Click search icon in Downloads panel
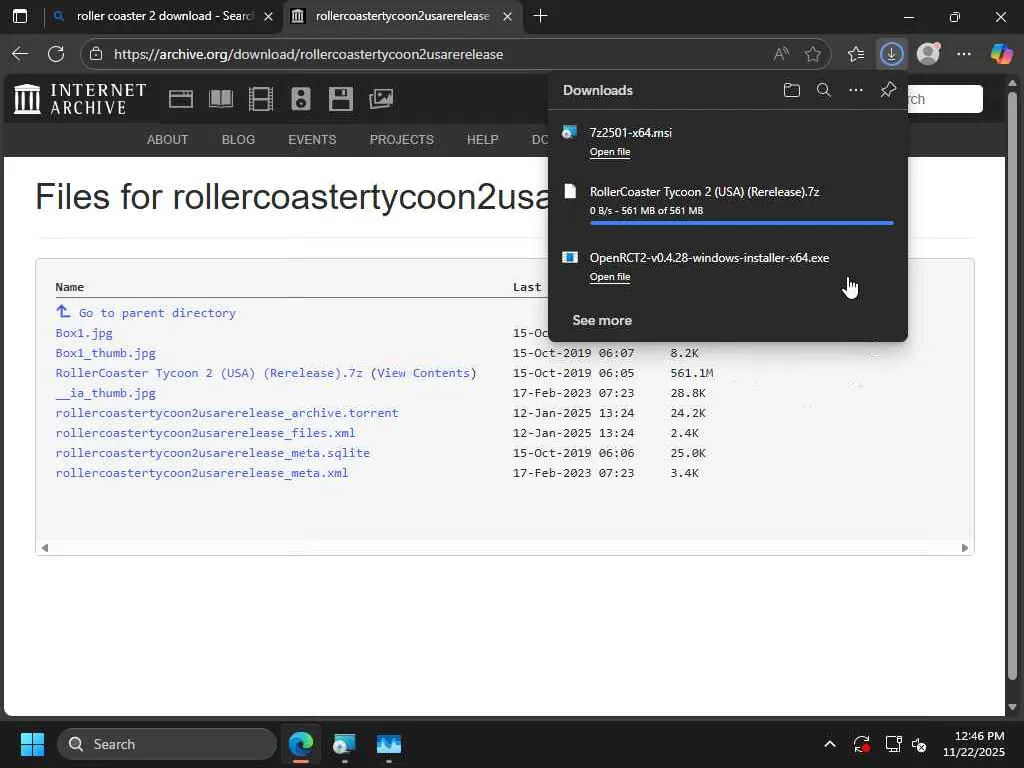1024x768 pixels. tap(824, 90)
